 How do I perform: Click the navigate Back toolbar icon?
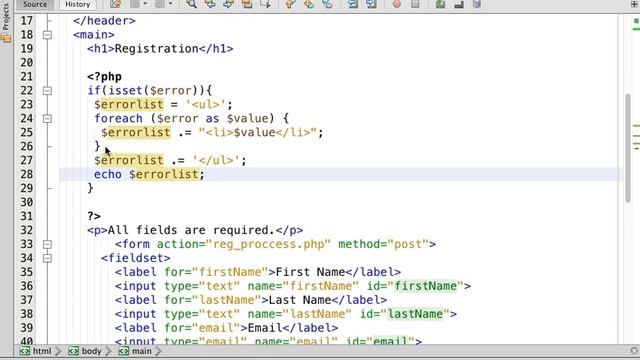(135, 4)
